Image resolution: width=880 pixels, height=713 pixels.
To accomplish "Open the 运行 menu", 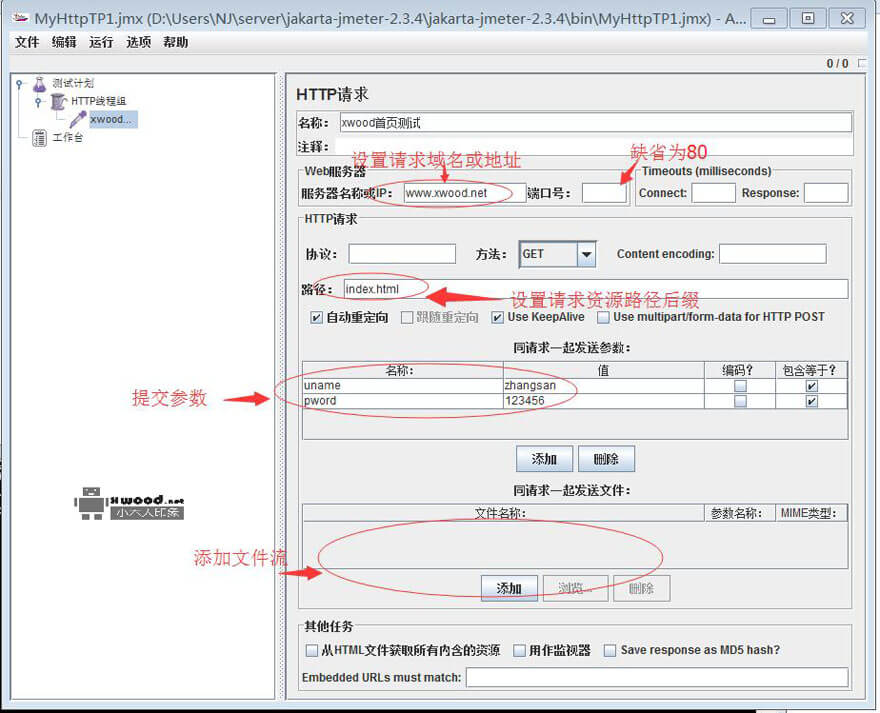I will [x=101, y=42].
